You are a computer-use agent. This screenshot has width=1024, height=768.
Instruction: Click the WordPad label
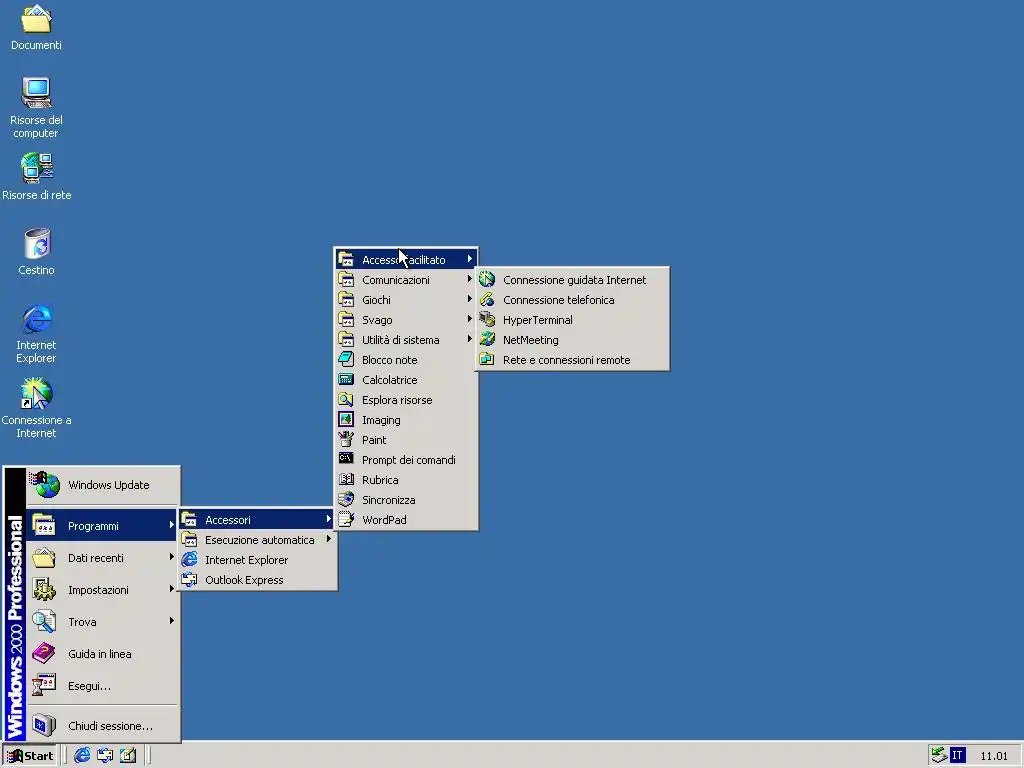pyautogui.click(x=384, y=520)
